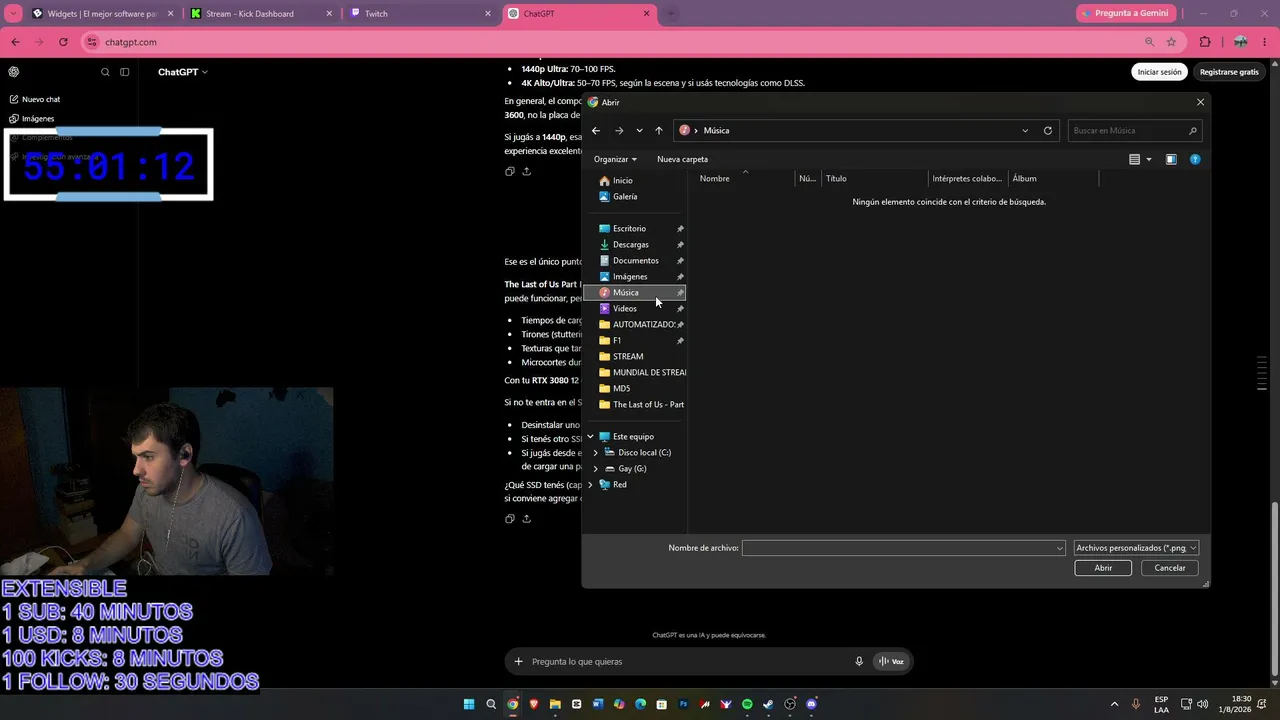This screenshot has width=1280, height=720.
Task: Open the view options dropdown arrow
Action: pyautogui.click(x=1148, y=159)
